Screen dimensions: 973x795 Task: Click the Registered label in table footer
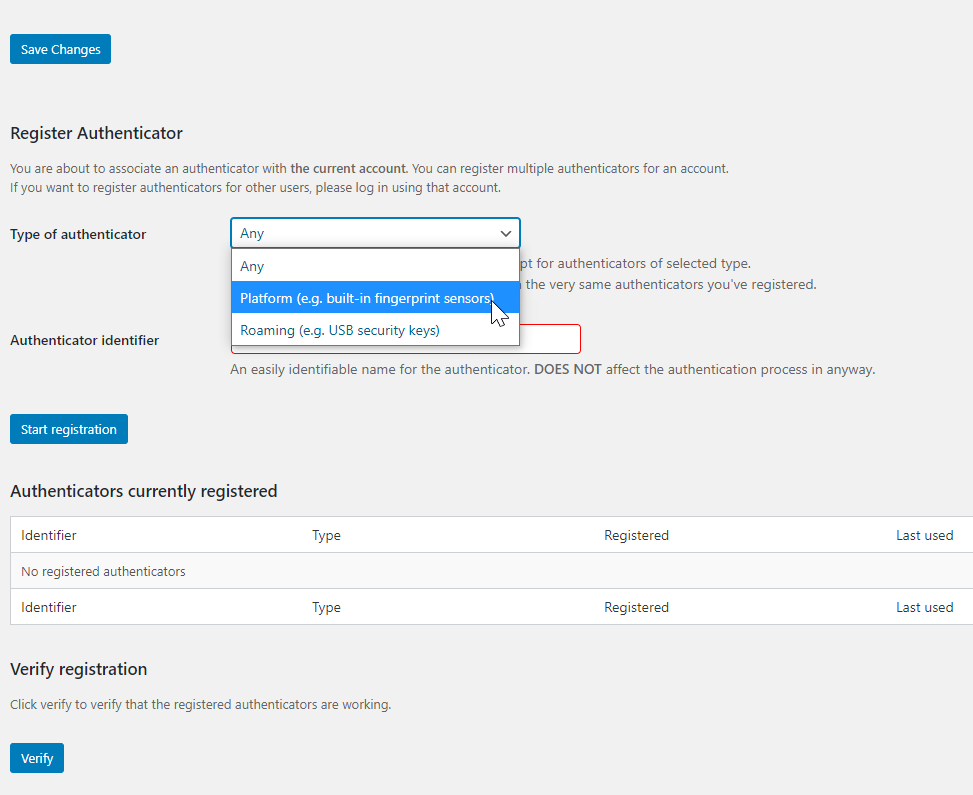coord(636,607)
